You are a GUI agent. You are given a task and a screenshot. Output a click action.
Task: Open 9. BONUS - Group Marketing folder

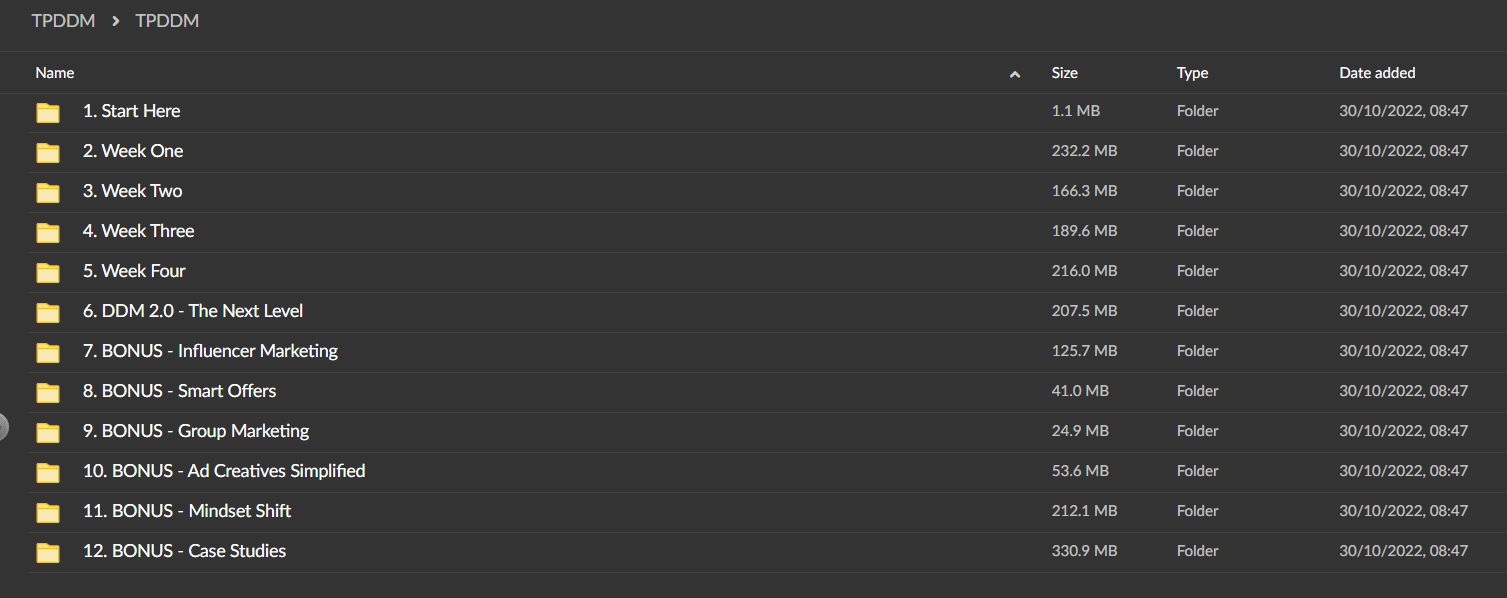(x=196, y=431)
